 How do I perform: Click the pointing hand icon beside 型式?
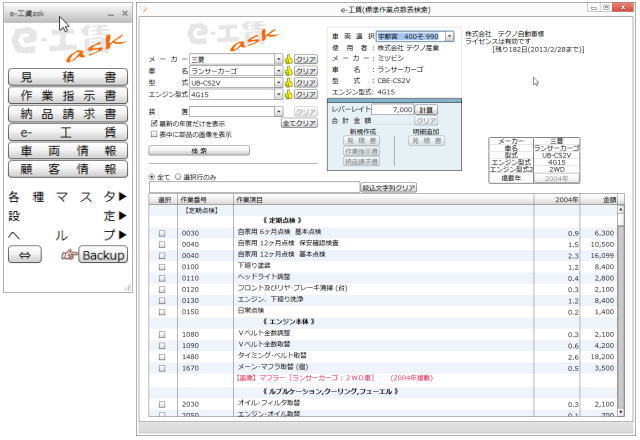(289, 83)
